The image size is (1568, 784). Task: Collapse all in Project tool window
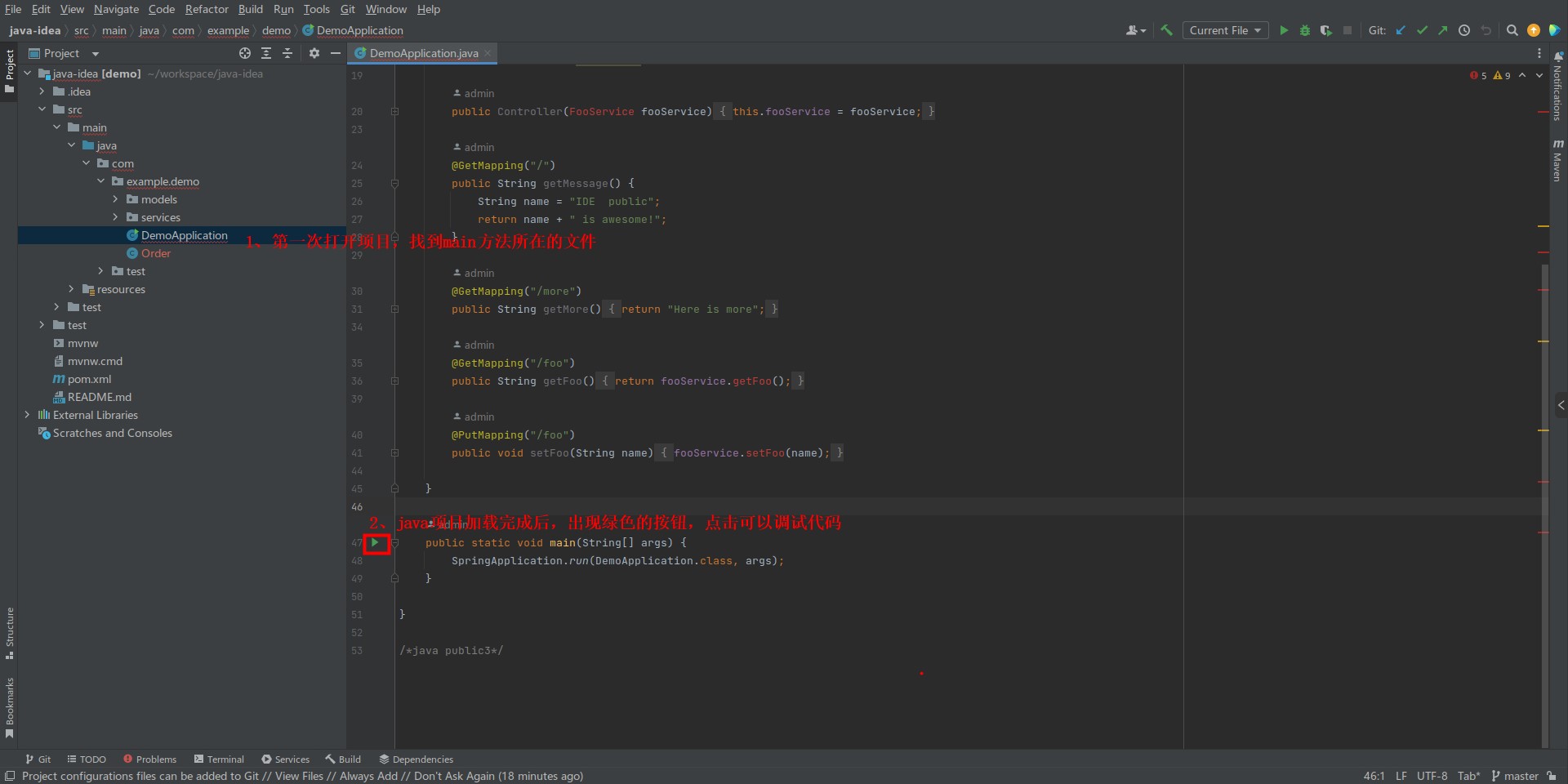point(287,53)
